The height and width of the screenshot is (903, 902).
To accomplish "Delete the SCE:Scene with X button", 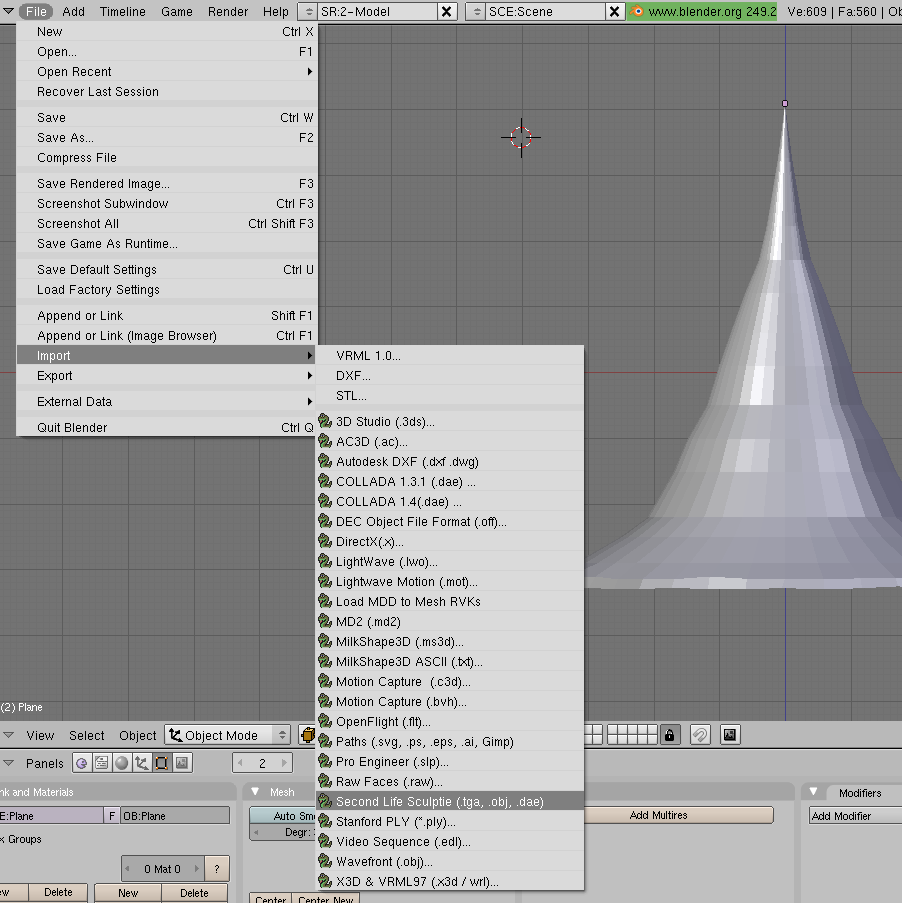I will point(615,12).
